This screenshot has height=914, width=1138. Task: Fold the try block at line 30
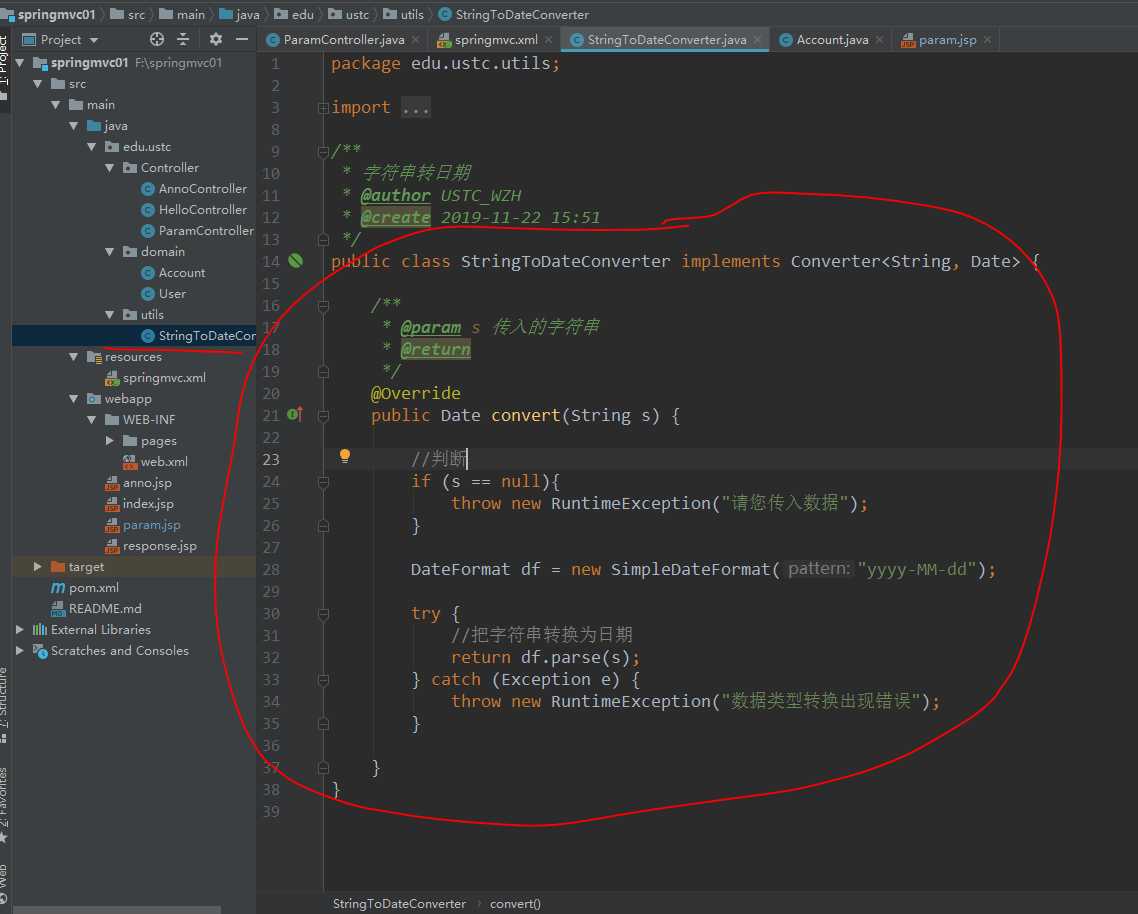324,614
